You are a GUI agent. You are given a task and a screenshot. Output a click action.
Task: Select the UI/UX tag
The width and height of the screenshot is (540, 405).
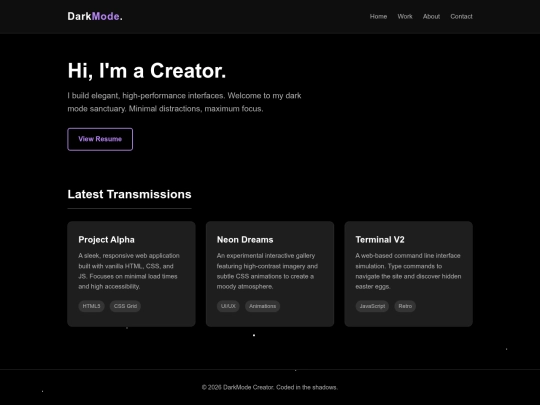click(x=228, y=306)
